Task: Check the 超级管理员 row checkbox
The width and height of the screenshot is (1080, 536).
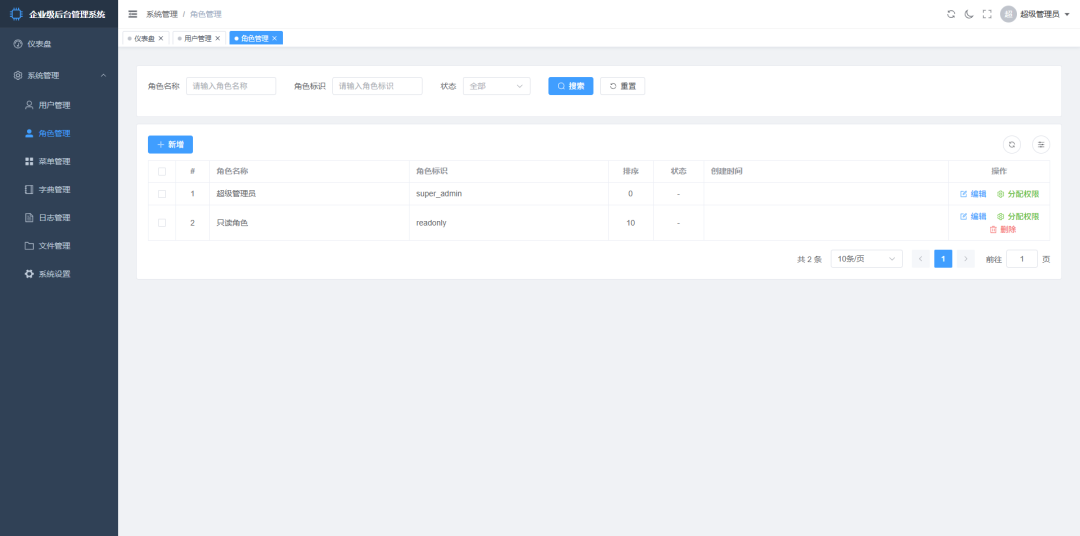Action: (162, 194)
